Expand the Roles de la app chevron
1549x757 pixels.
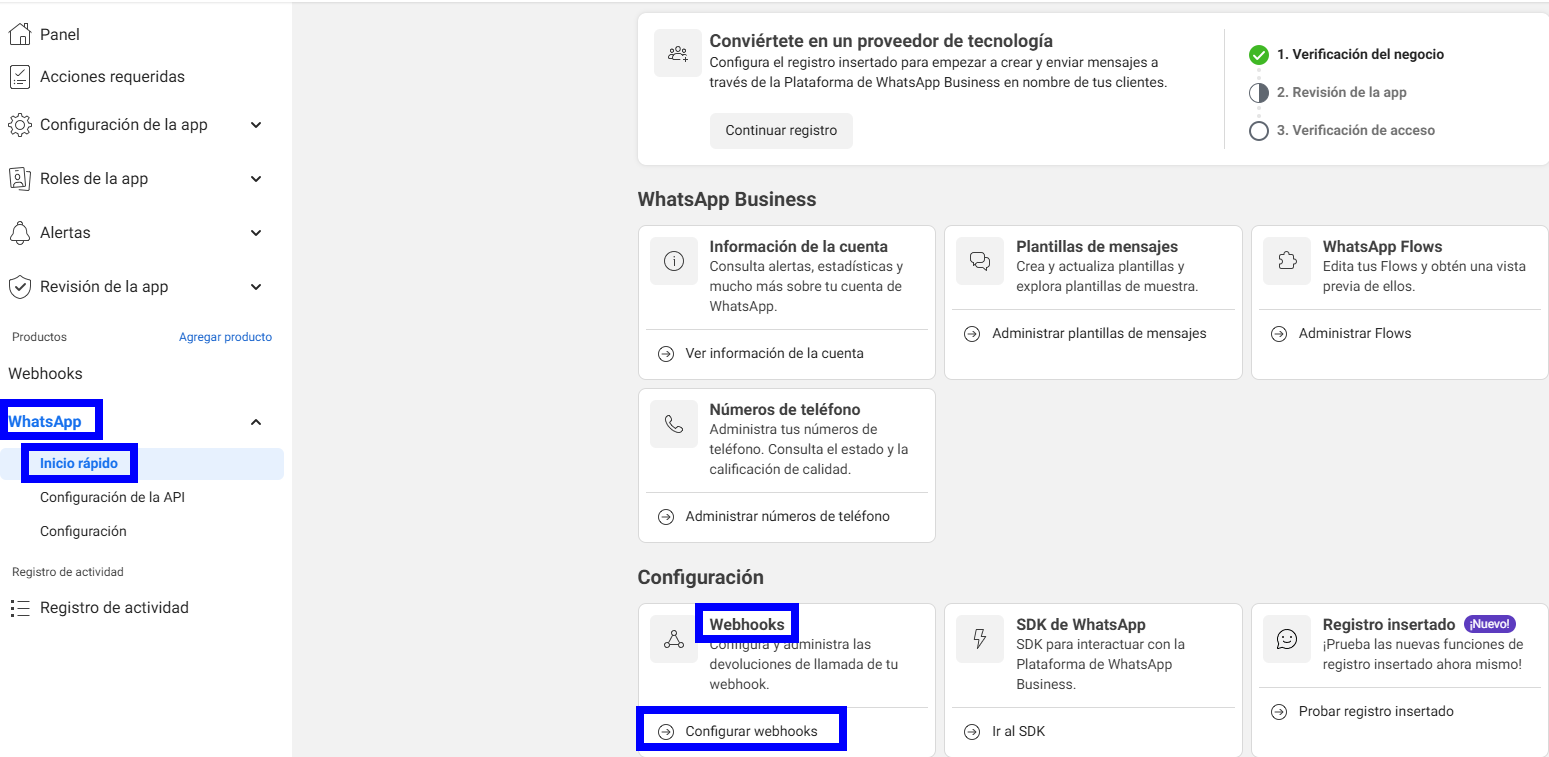256,179
